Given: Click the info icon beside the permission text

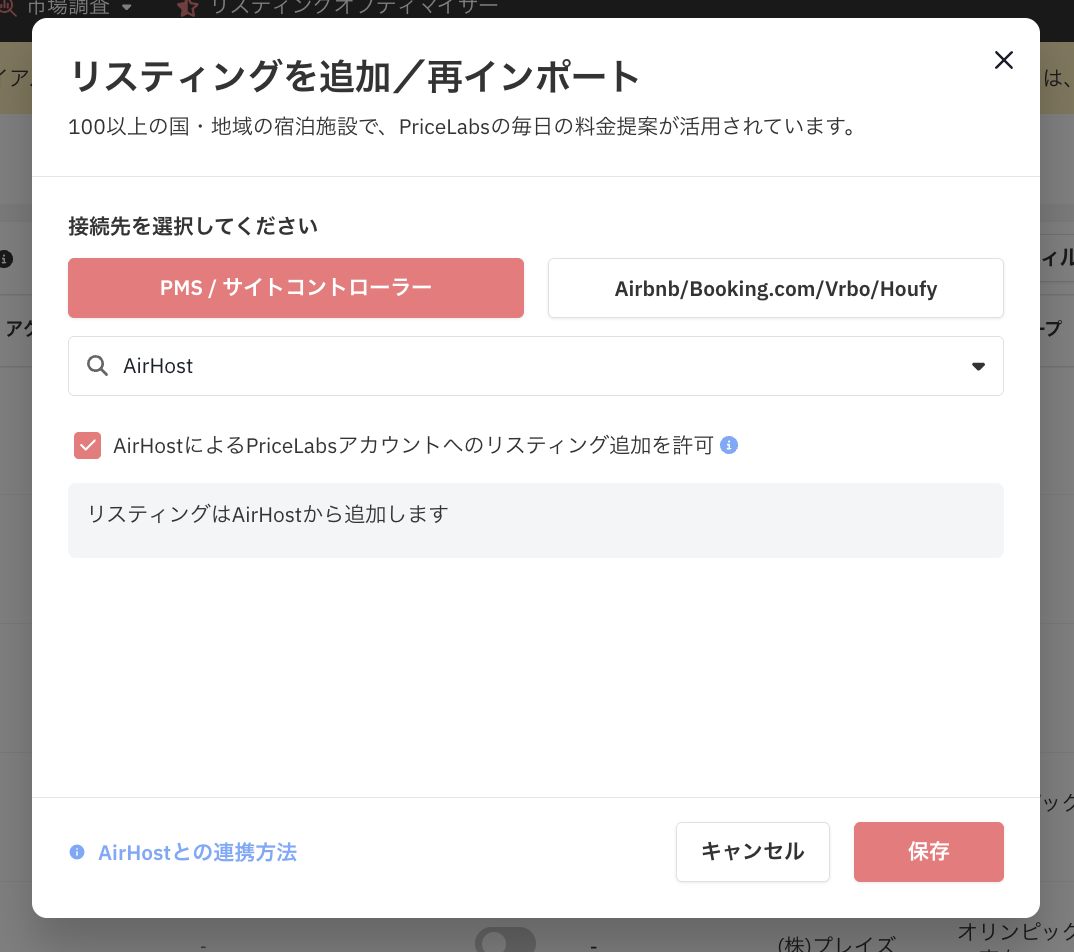Looking at the screenshot, I should (x=729, y=445).
